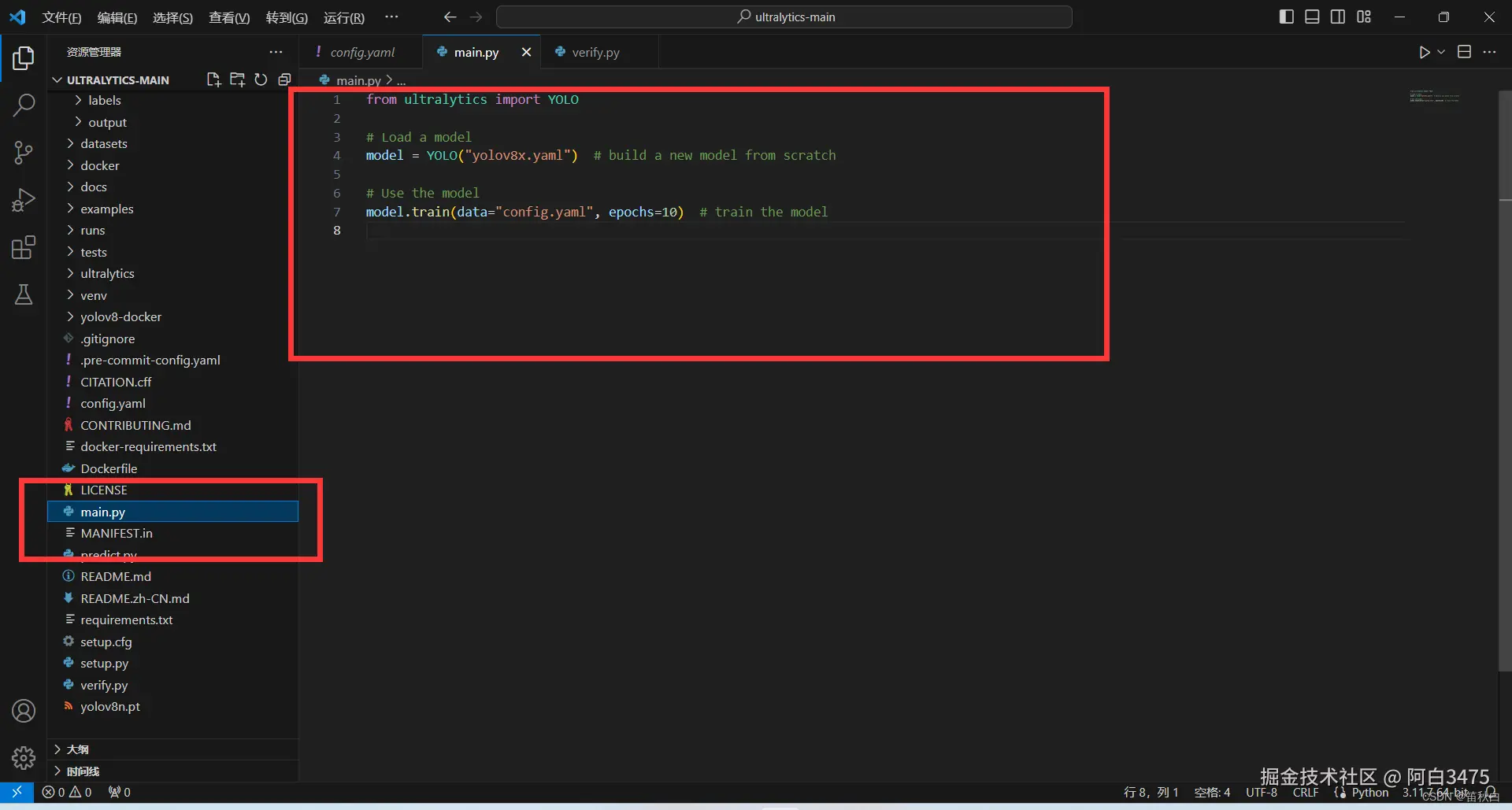This screenshot has width=1512, height=810.
Task: Create a new file in explorer
Action: point(213,80)
